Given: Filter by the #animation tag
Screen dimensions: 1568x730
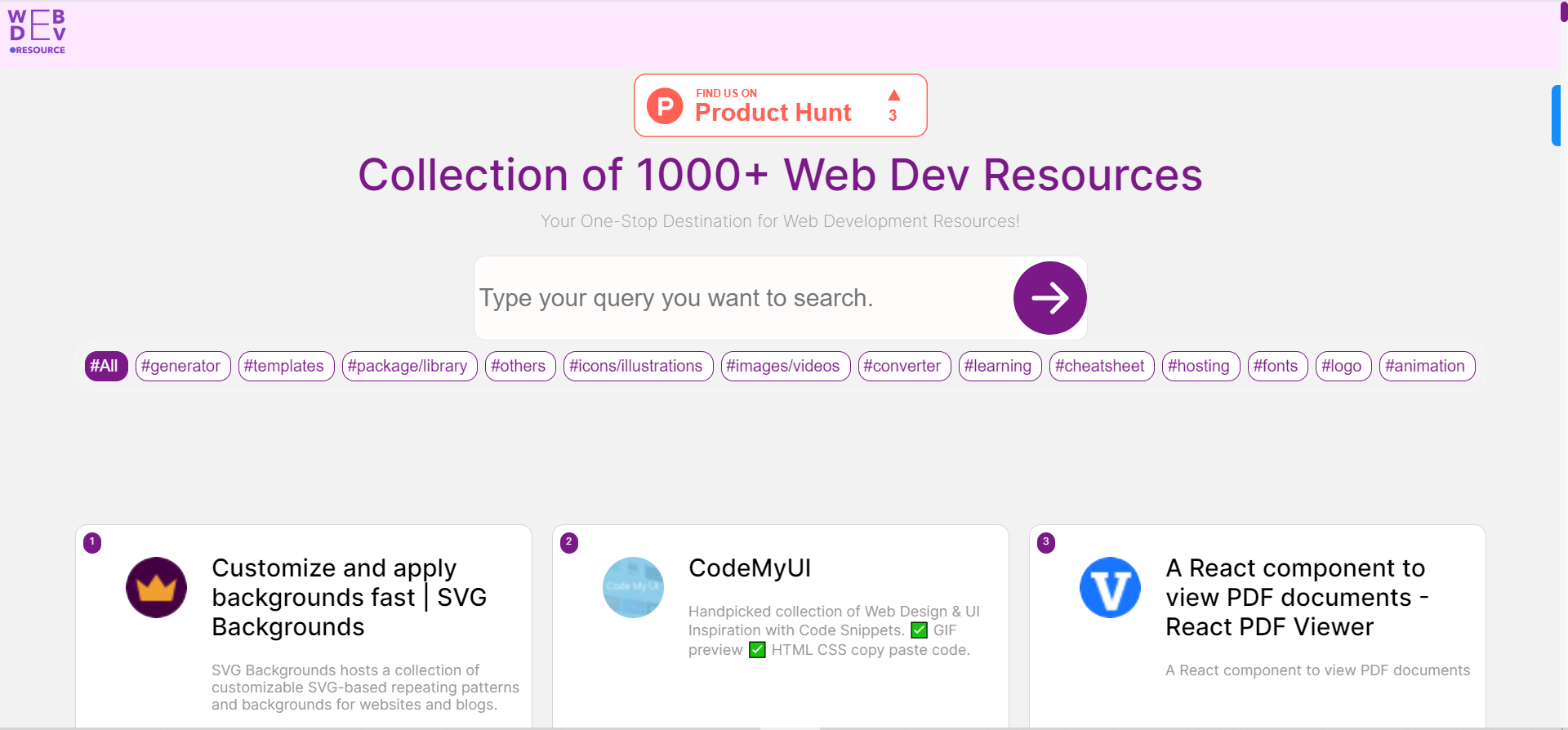Looking at the screenshot, I should pyautogui.click(x=1427, y=366).
